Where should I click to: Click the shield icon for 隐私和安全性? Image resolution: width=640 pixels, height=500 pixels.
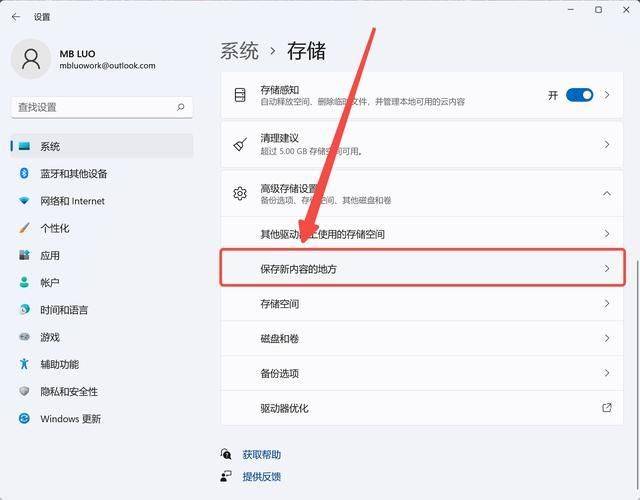[24, 391]
